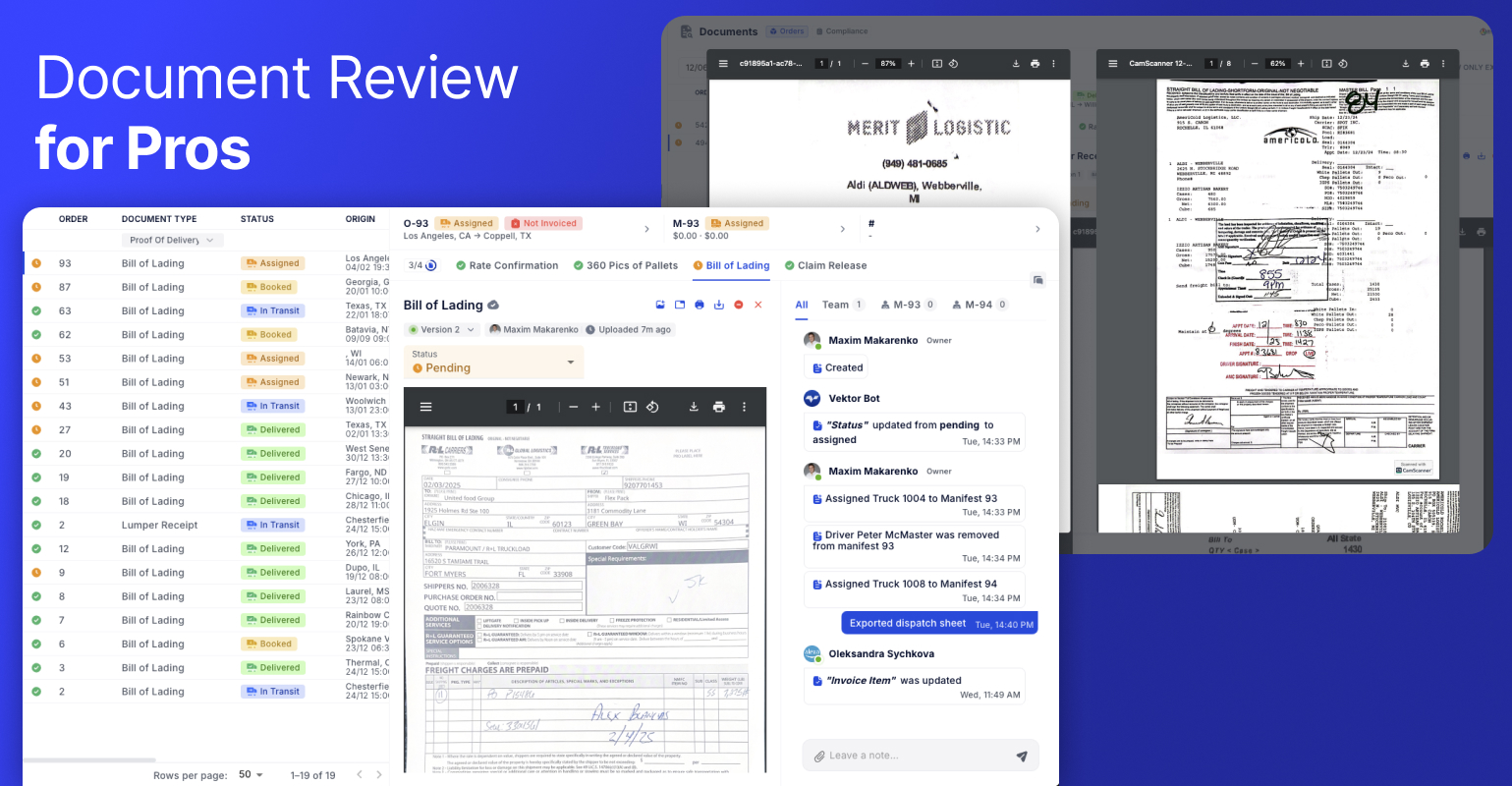This screenshot has width=1512, height=786.
Task: Click the cloud status icon next to Bill of Lading
Action: click(x=493, y=305)
